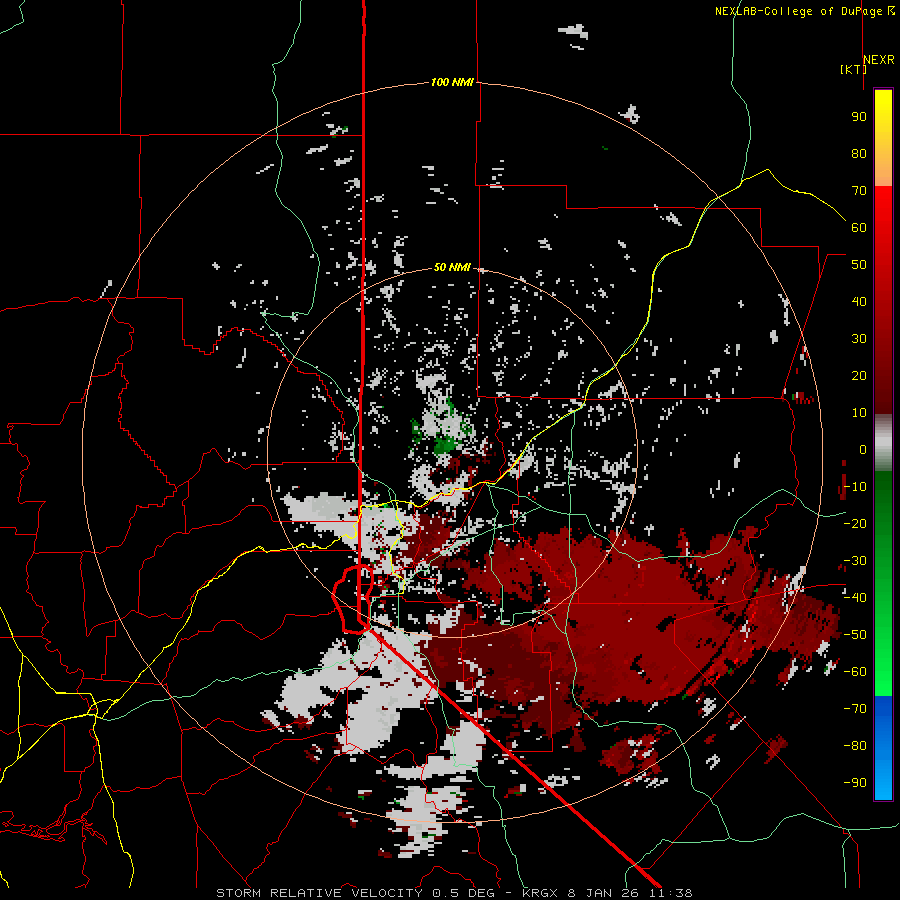Click the -50 value on velocity scale
The height and width of the screenshot is (900, 900).
855,635
